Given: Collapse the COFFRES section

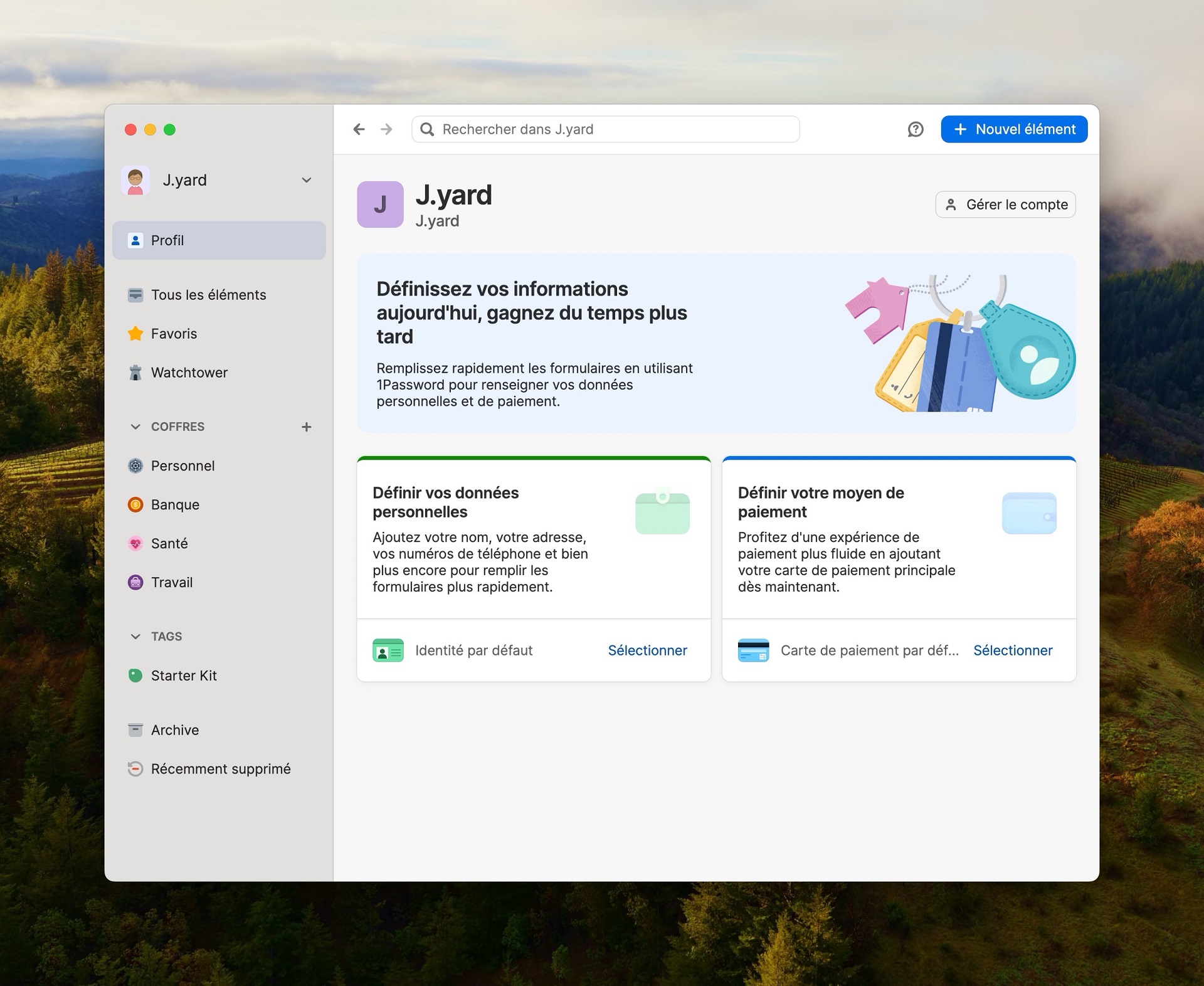Looking at the screenshot, I should pyautogui.click(x=135, y=427).
